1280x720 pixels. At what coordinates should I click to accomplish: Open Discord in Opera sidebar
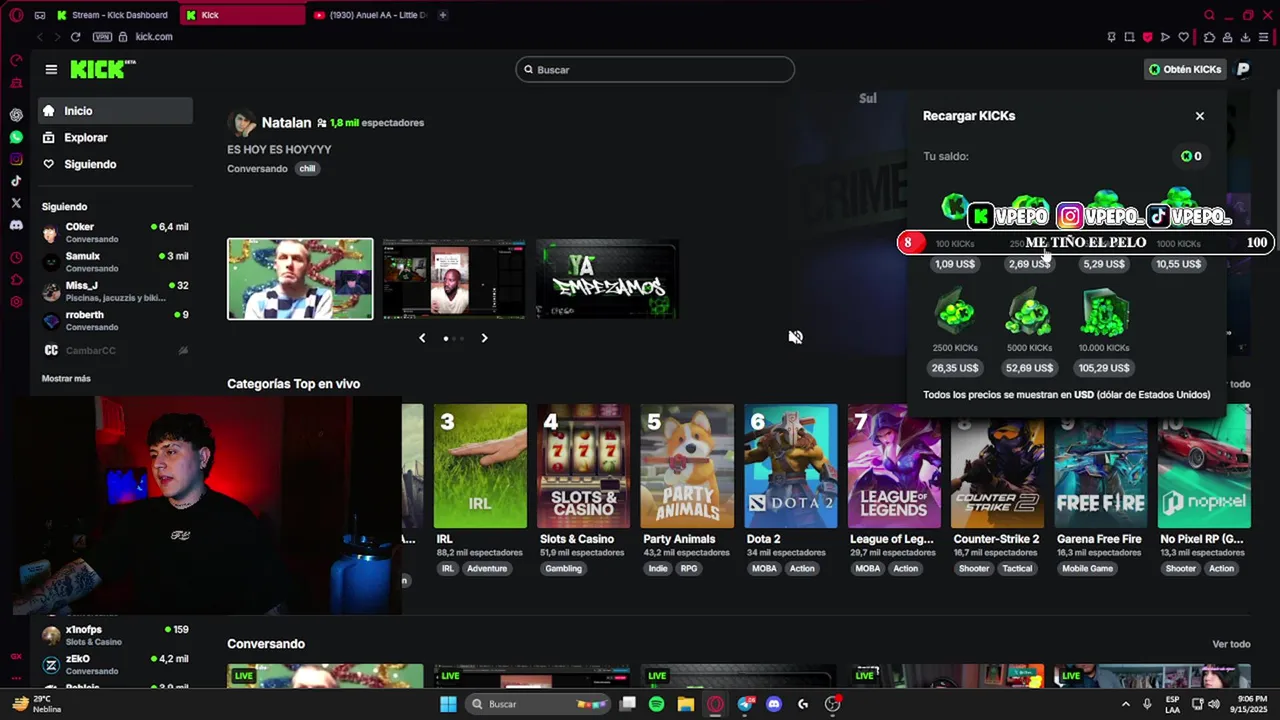coord(16,225)
